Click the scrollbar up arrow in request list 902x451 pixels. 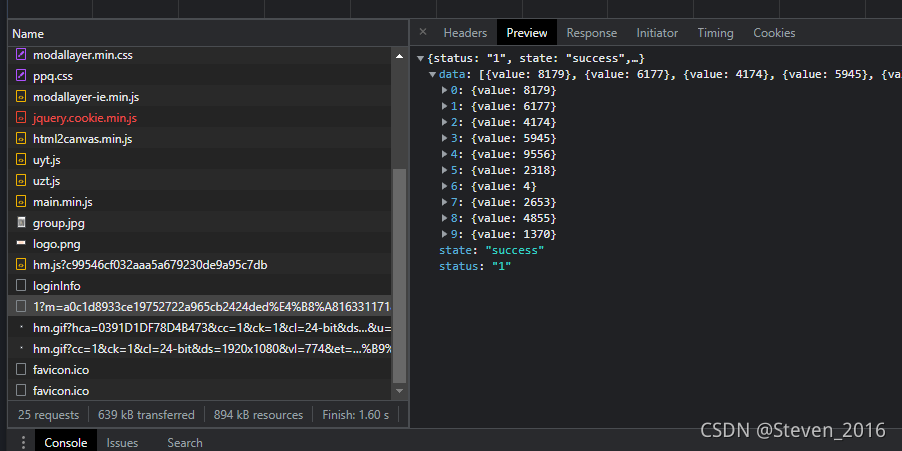click(x=399, y=56)
